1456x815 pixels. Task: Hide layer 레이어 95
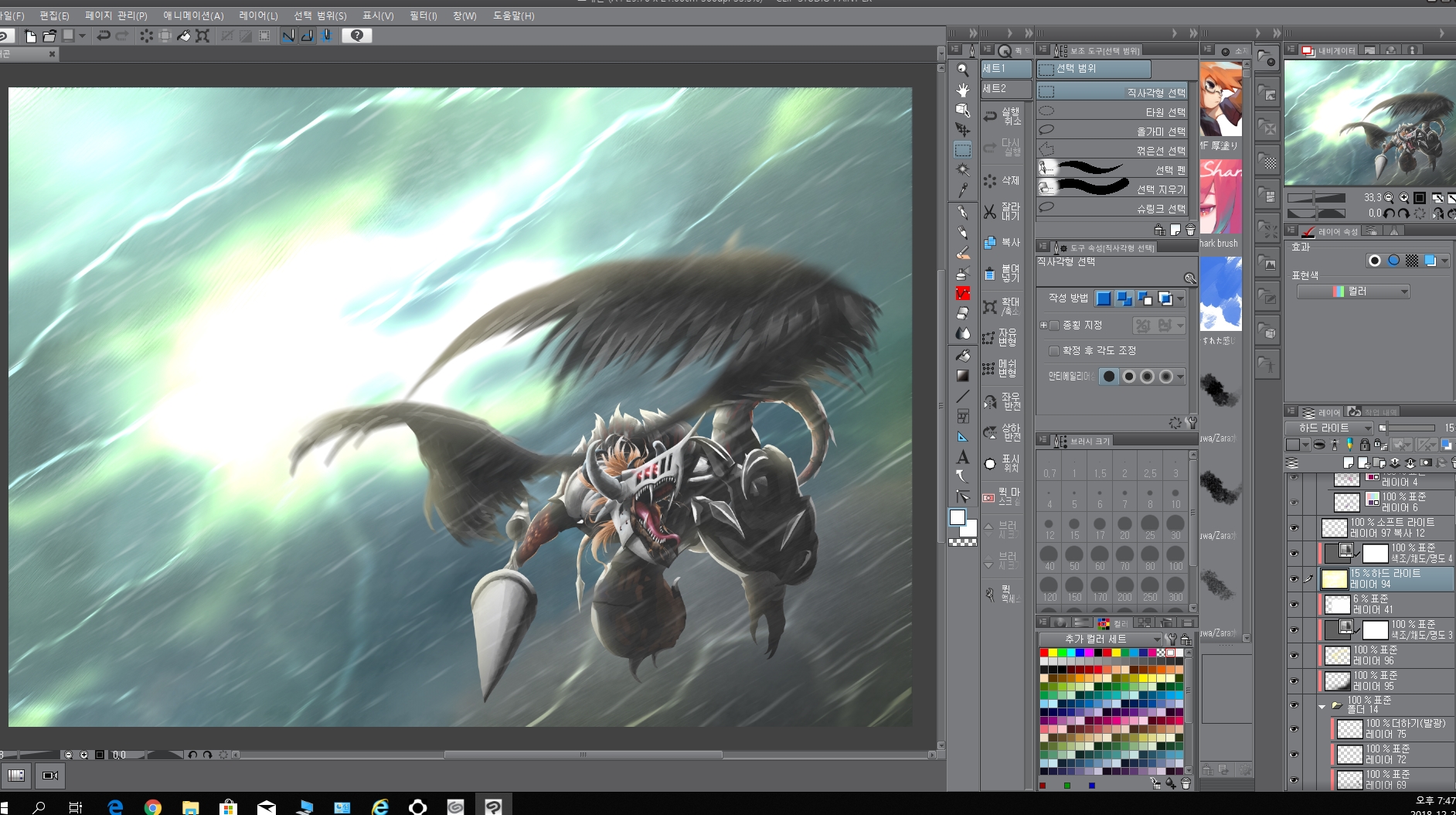1294,680
